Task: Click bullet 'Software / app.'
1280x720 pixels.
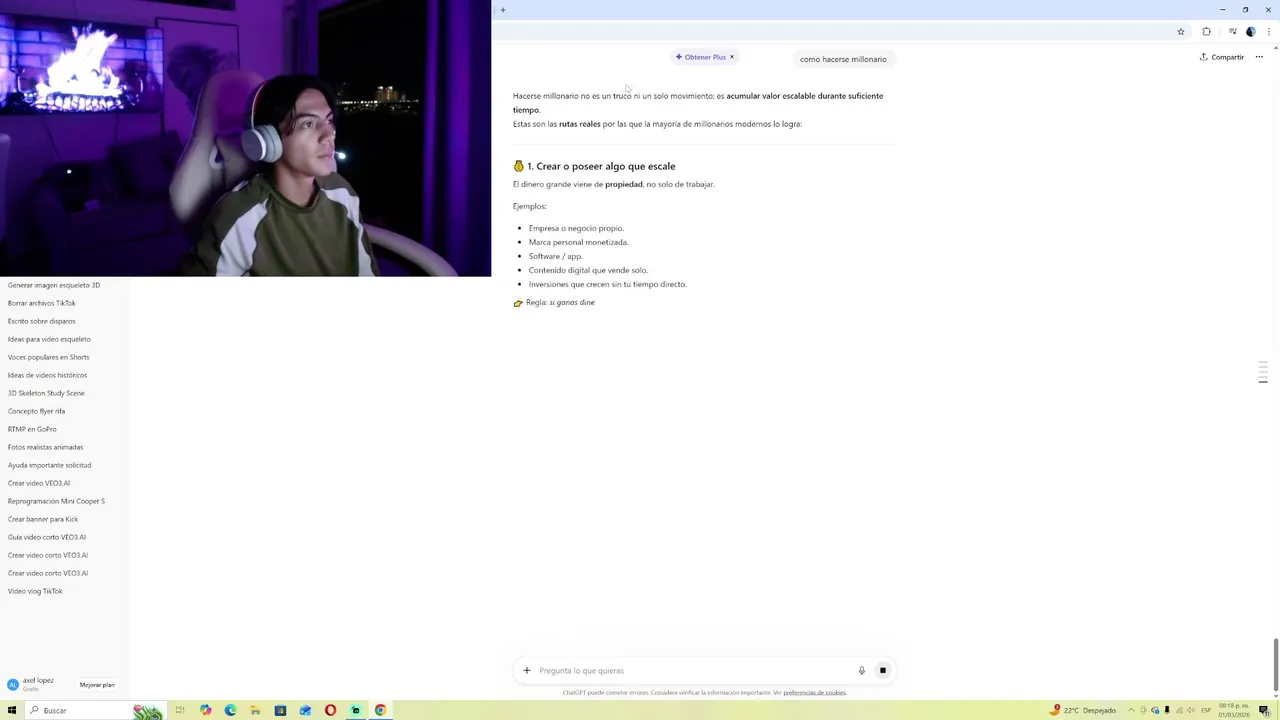Action: [555, 256]
